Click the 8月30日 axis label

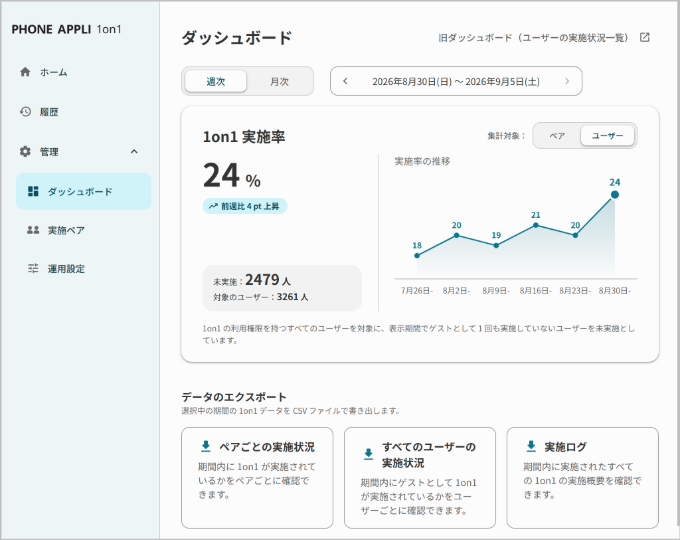click(x=615, y=291)
